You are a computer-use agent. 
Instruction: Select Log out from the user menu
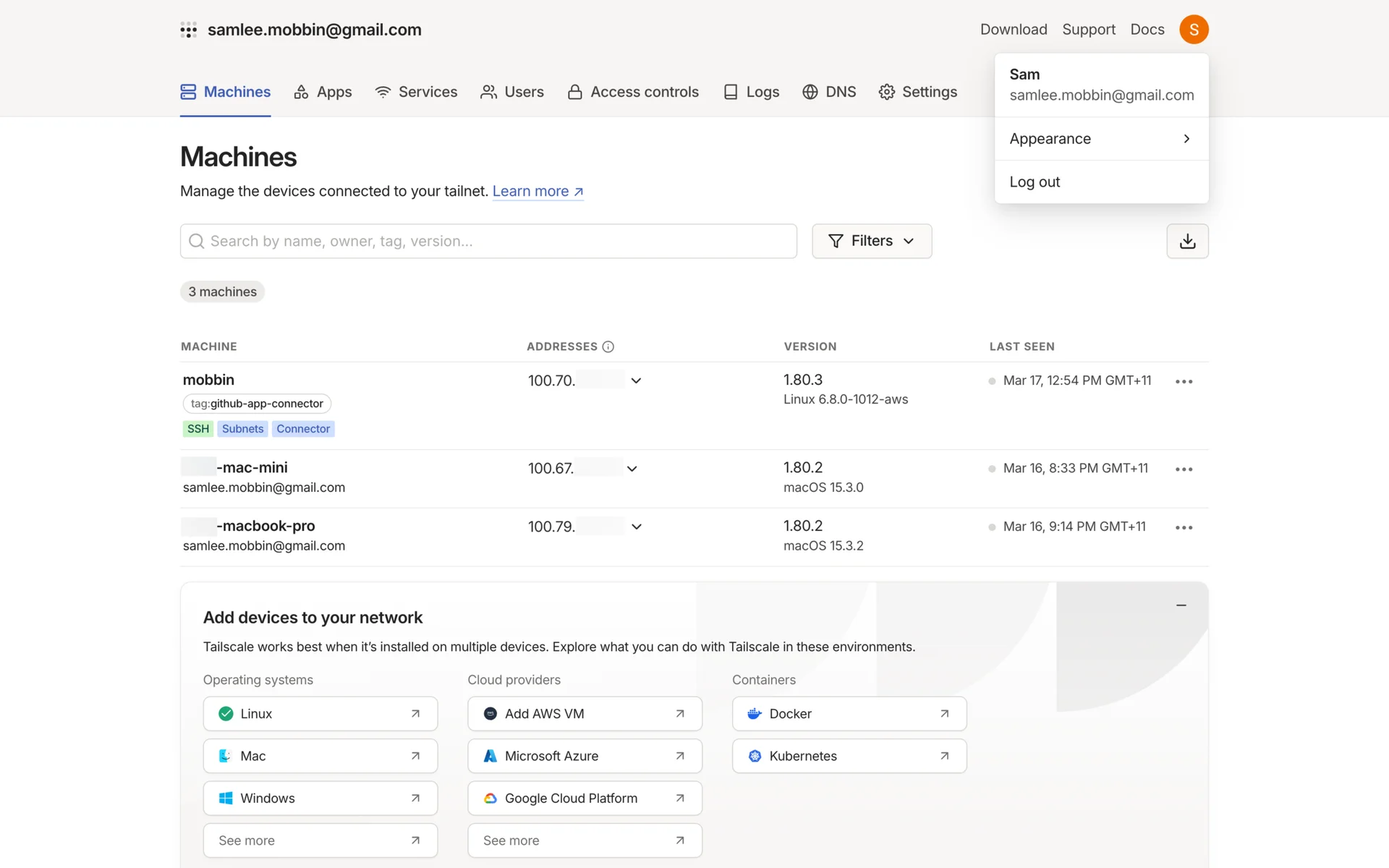(x=1035, y=182)
